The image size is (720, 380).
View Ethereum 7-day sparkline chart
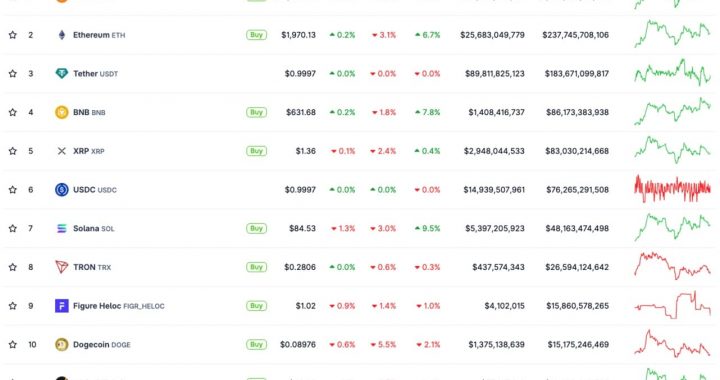coord(673,34)
